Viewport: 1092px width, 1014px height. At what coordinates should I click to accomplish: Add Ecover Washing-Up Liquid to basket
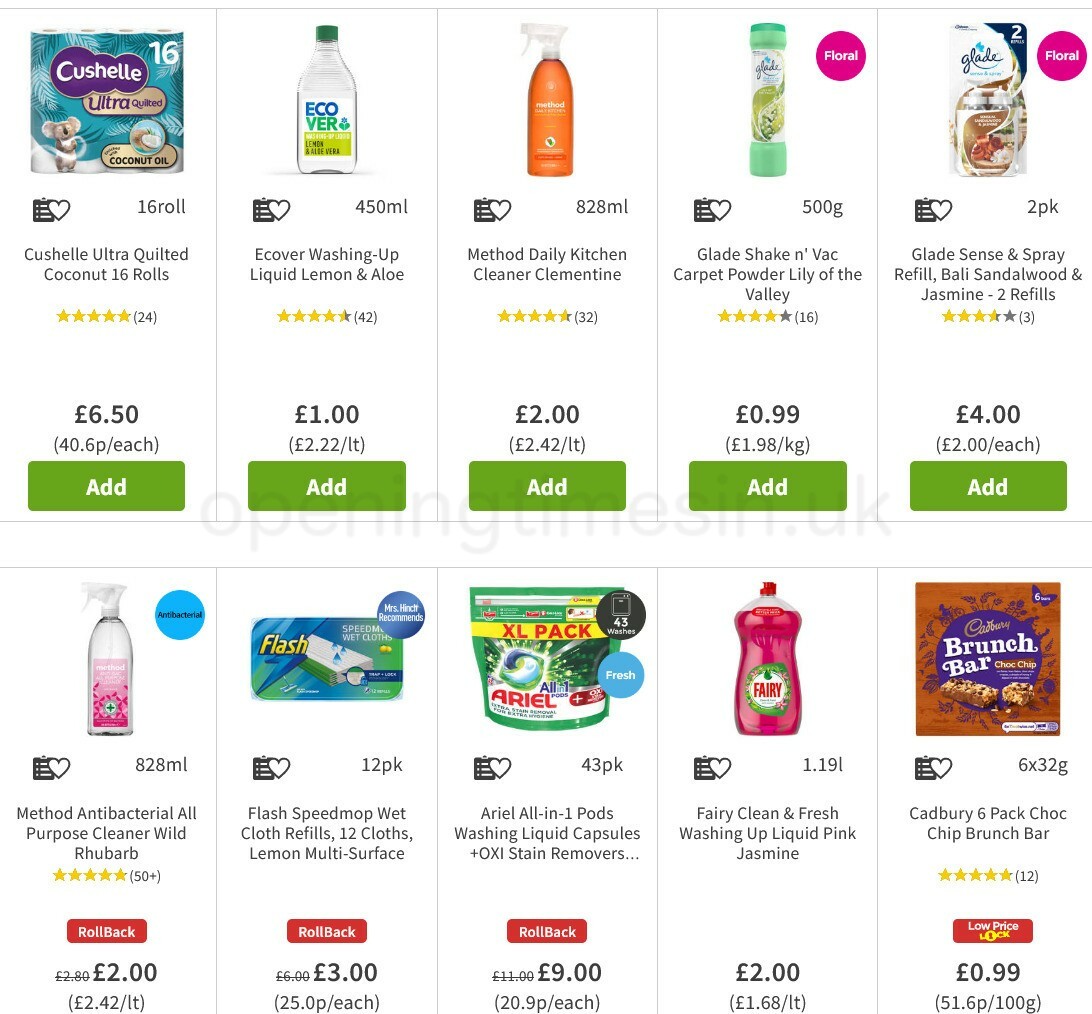pos(327,486)
